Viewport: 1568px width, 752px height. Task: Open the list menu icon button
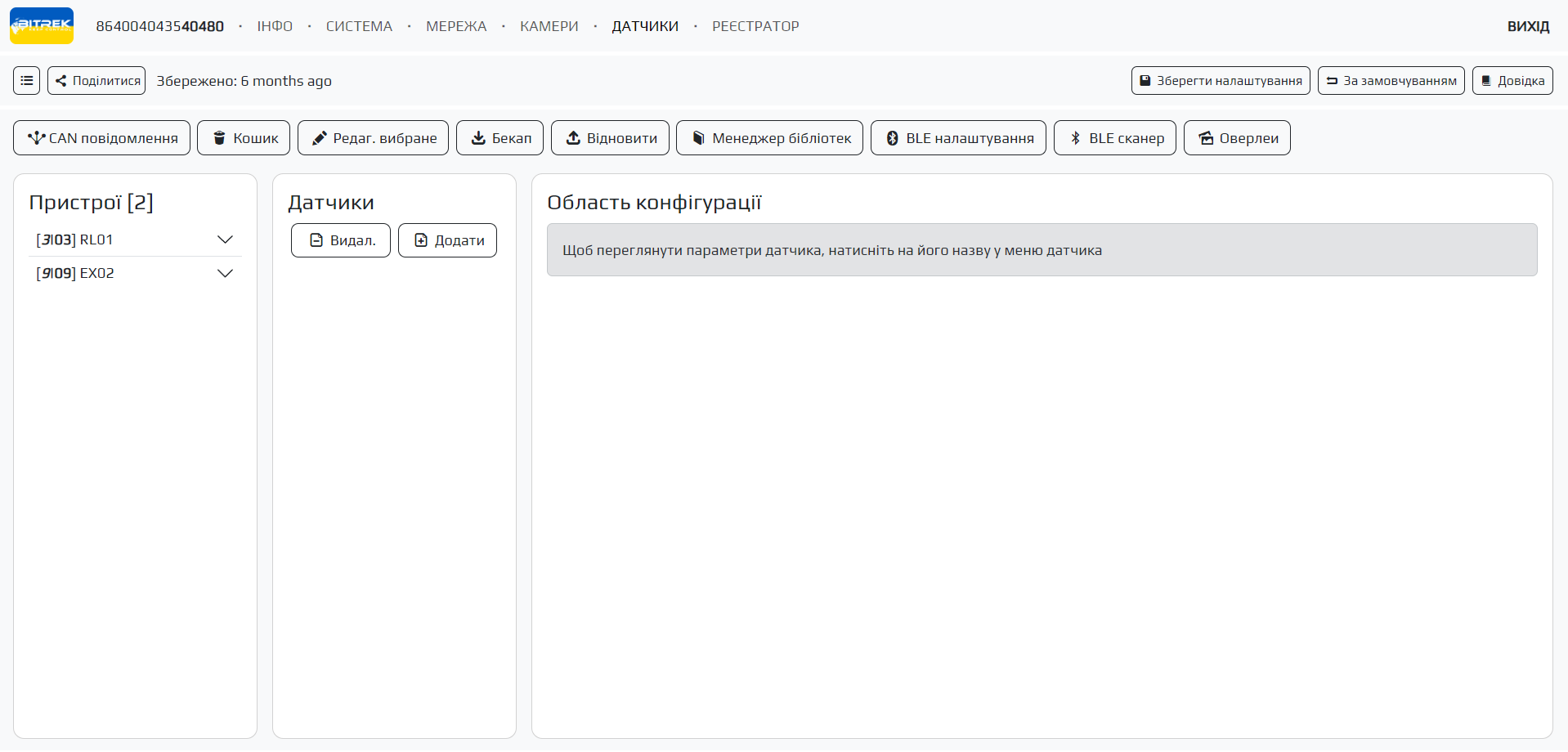pos(27,81)
